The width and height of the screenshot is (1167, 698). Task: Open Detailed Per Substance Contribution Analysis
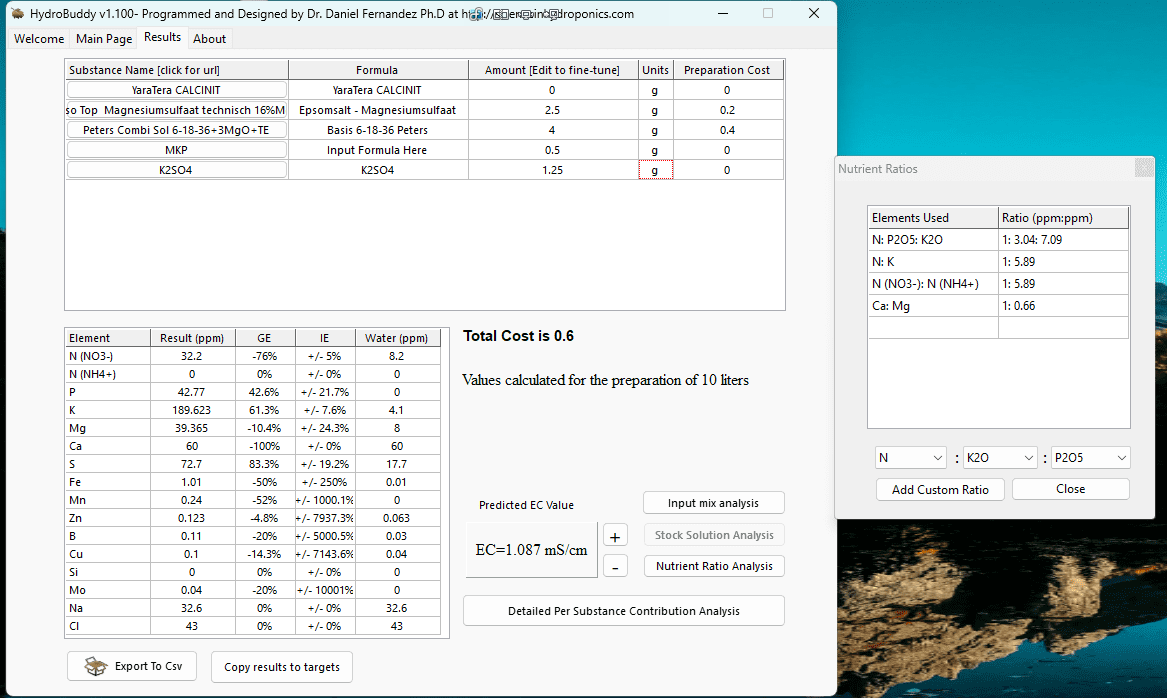pos(624,611)
